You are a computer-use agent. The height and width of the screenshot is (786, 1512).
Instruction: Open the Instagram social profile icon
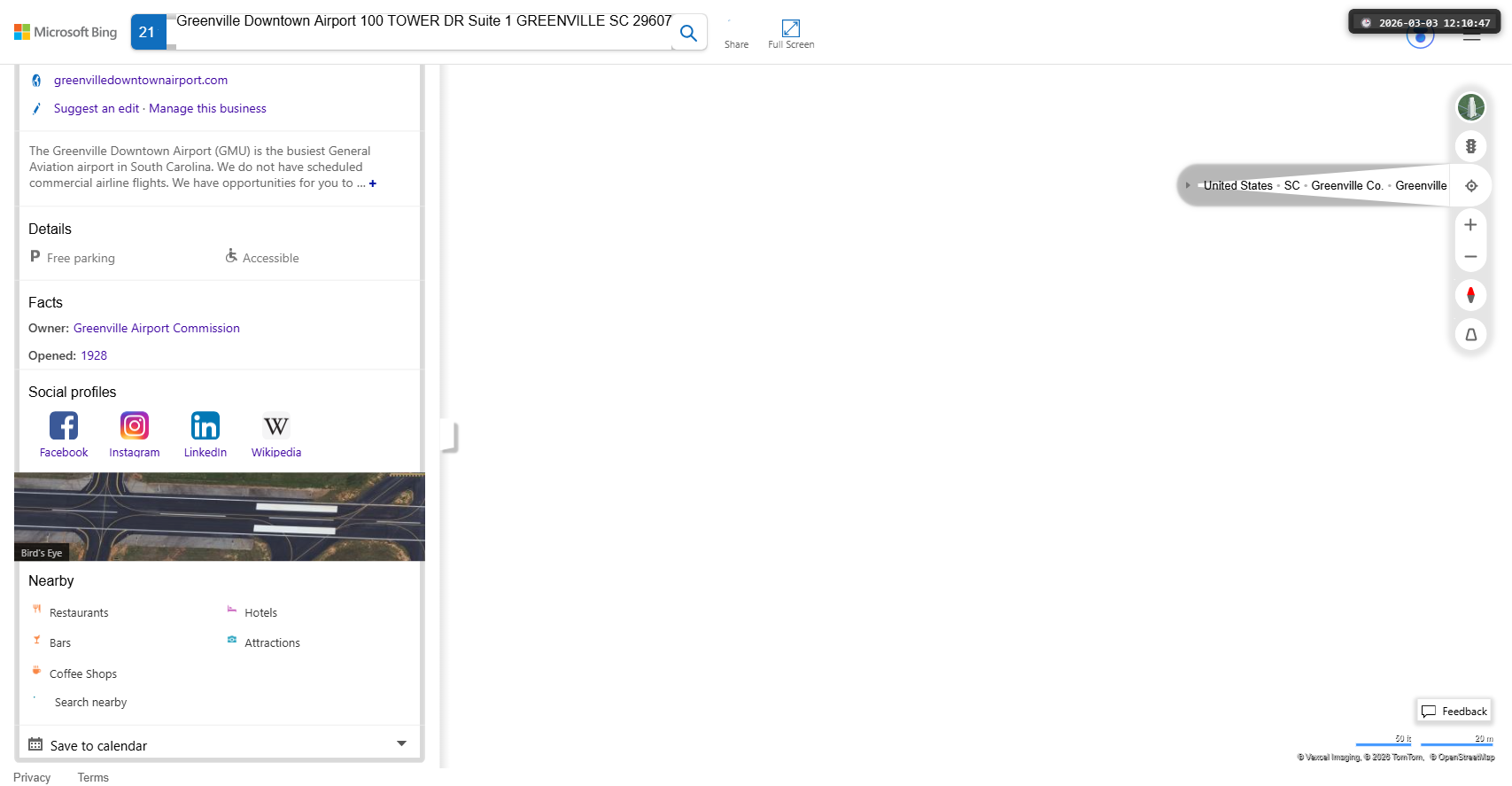tap(135, 426)
